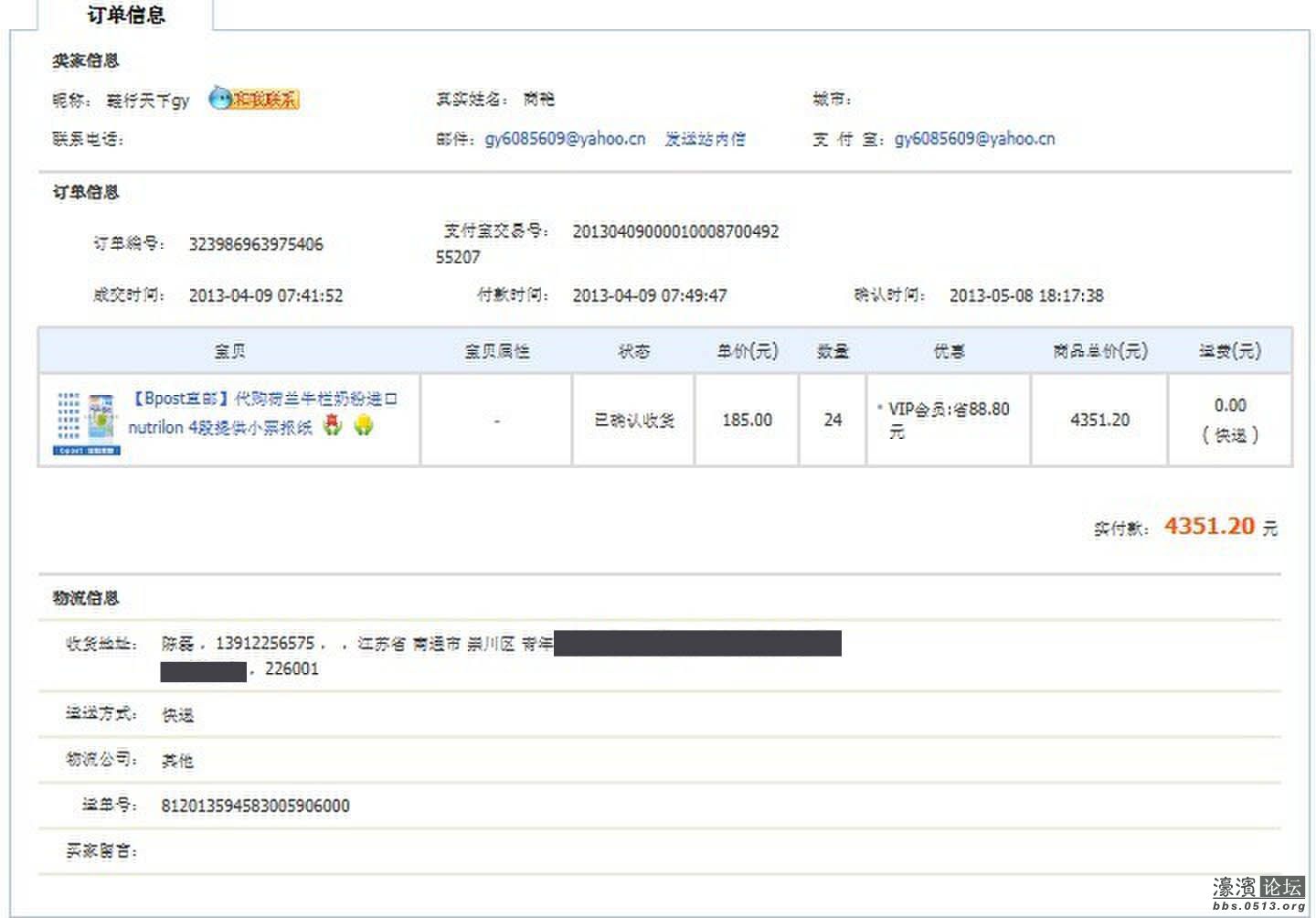Select the order number 323986963975406
1316x918 pixels.
(258, 244)
